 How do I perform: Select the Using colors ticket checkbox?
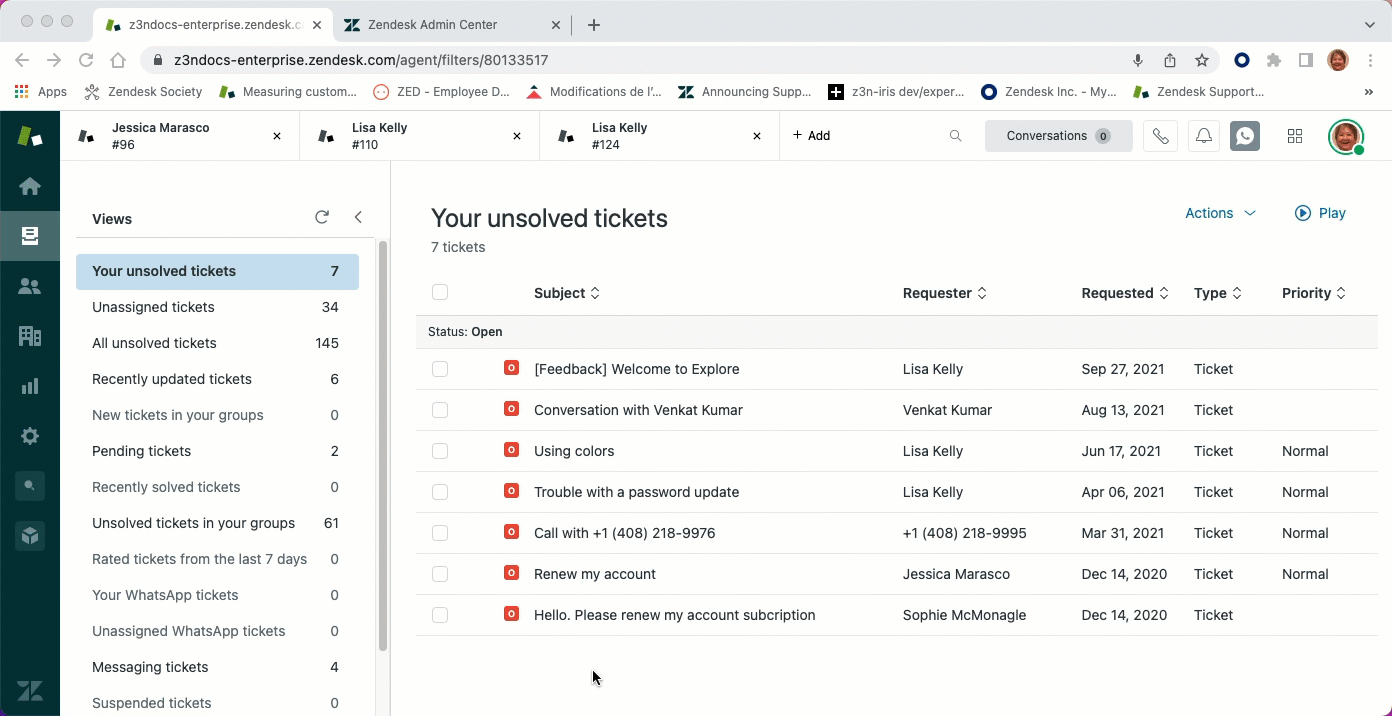pyautogui.click(x=440, y=451)
